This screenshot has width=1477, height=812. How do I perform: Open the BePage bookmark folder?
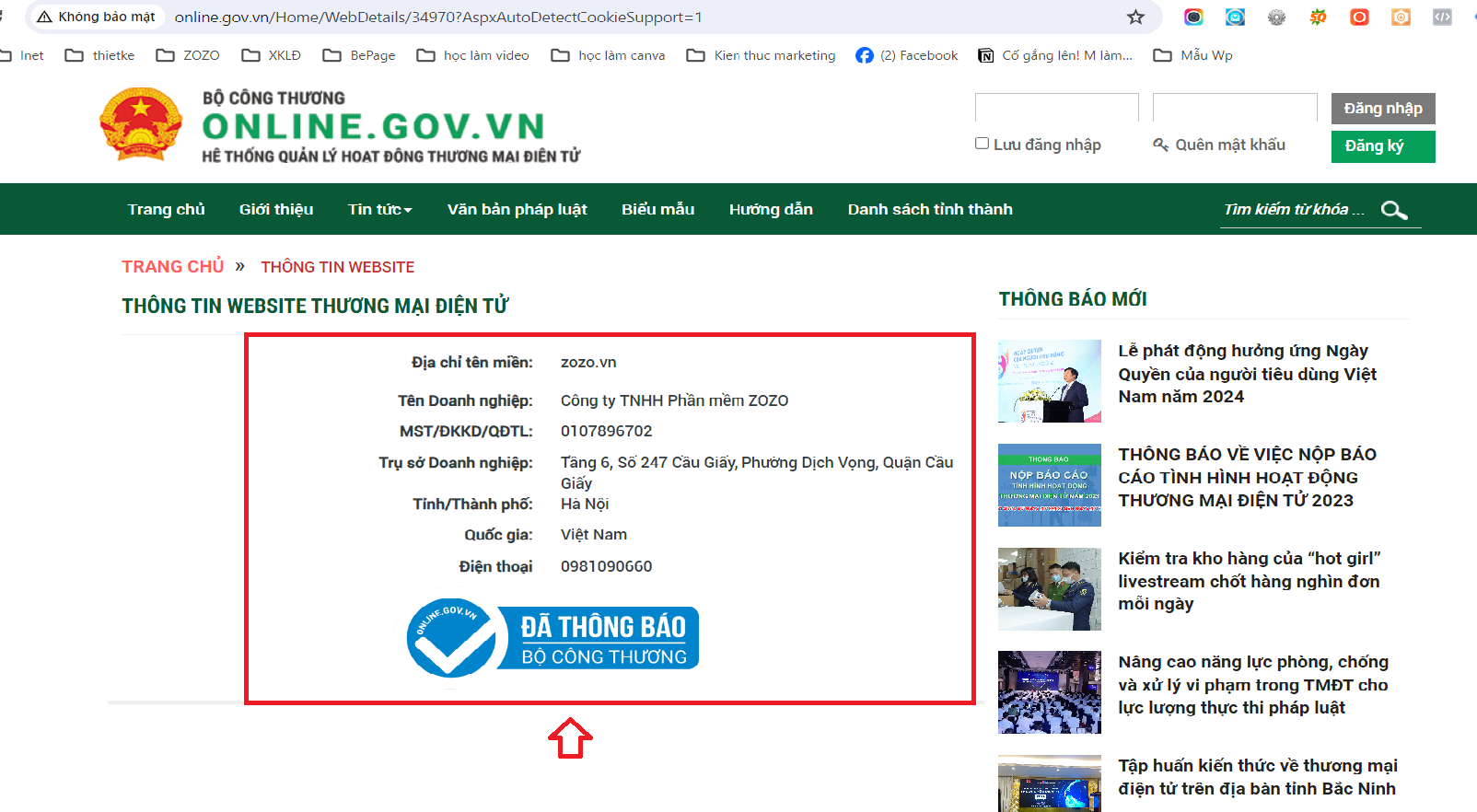point(359,55)
